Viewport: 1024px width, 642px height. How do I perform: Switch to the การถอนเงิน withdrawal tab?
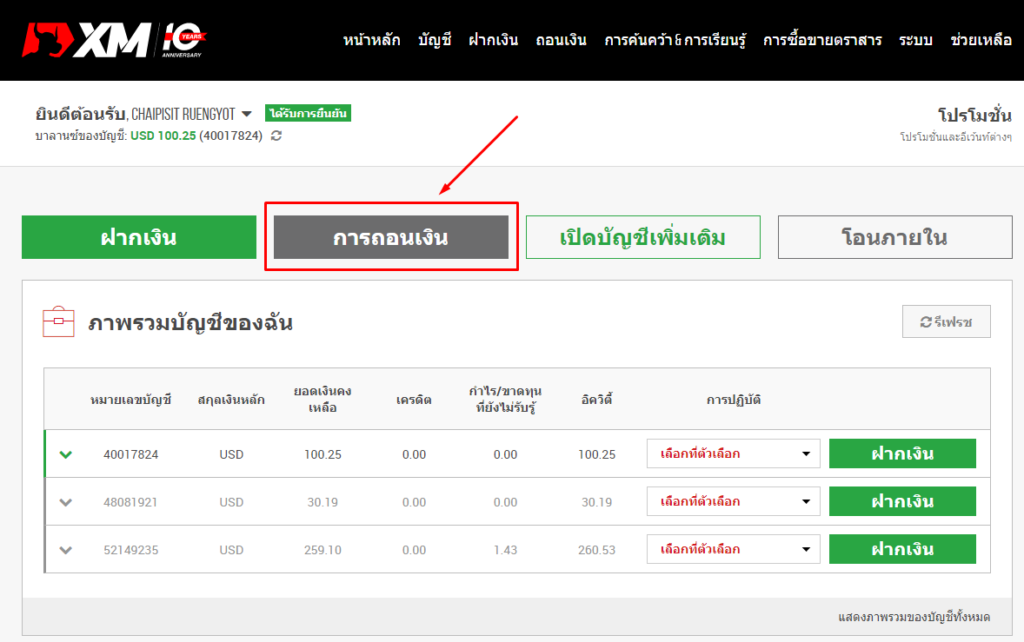tap(391, 237)
